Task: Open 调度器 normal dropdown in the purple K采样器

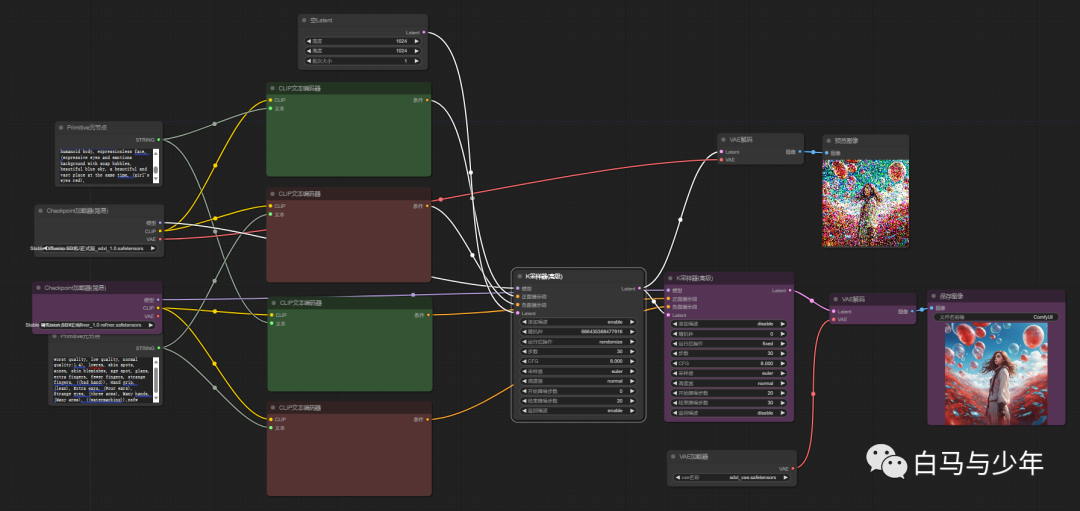Action: 729,383
